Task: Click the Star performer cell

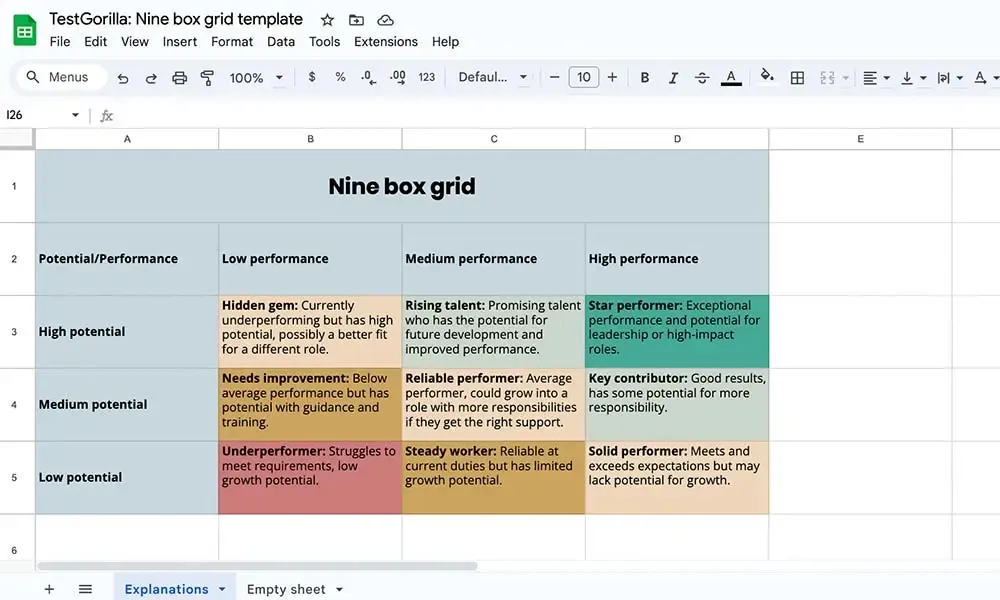Action: coord(677,332)
